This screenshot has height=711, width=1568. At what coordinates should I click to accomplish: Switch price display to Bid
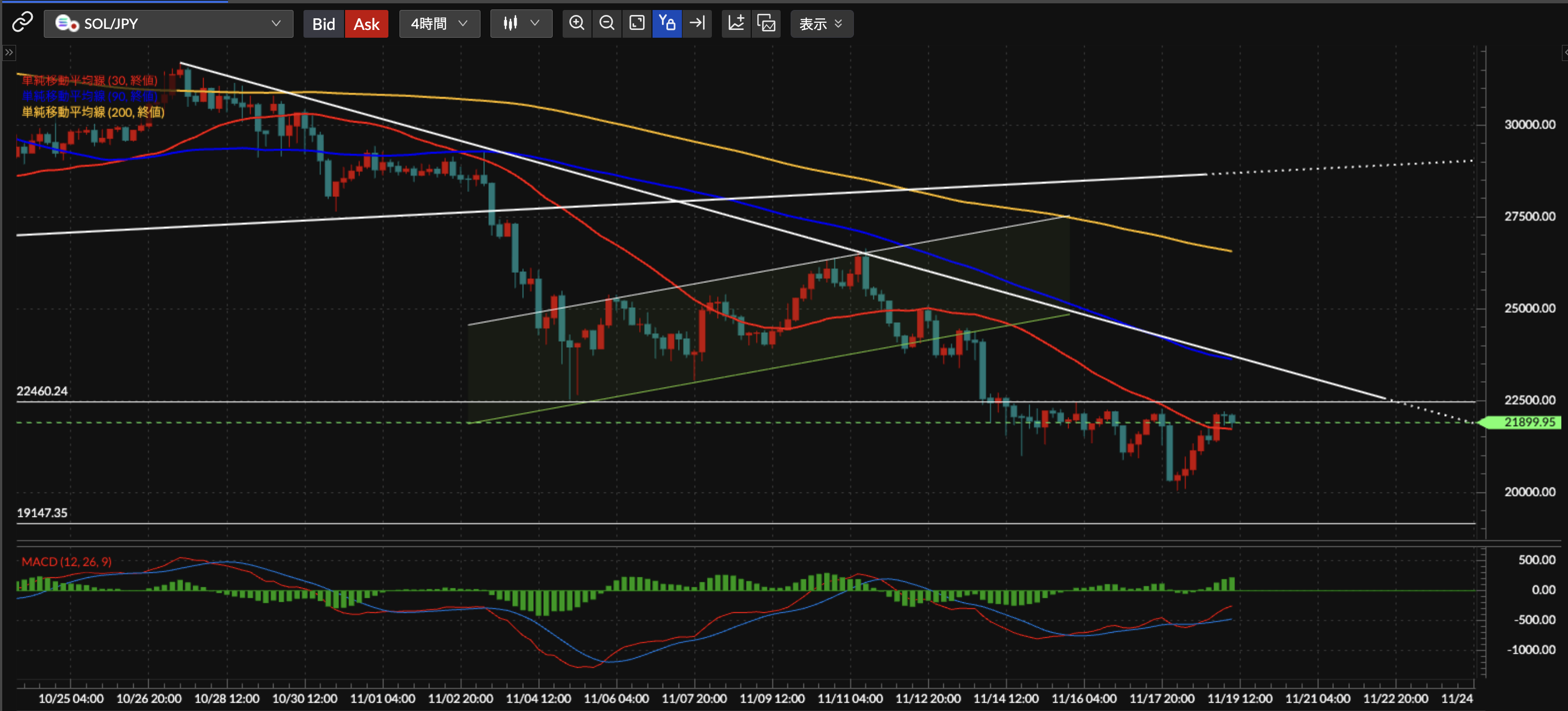(323, 24)
